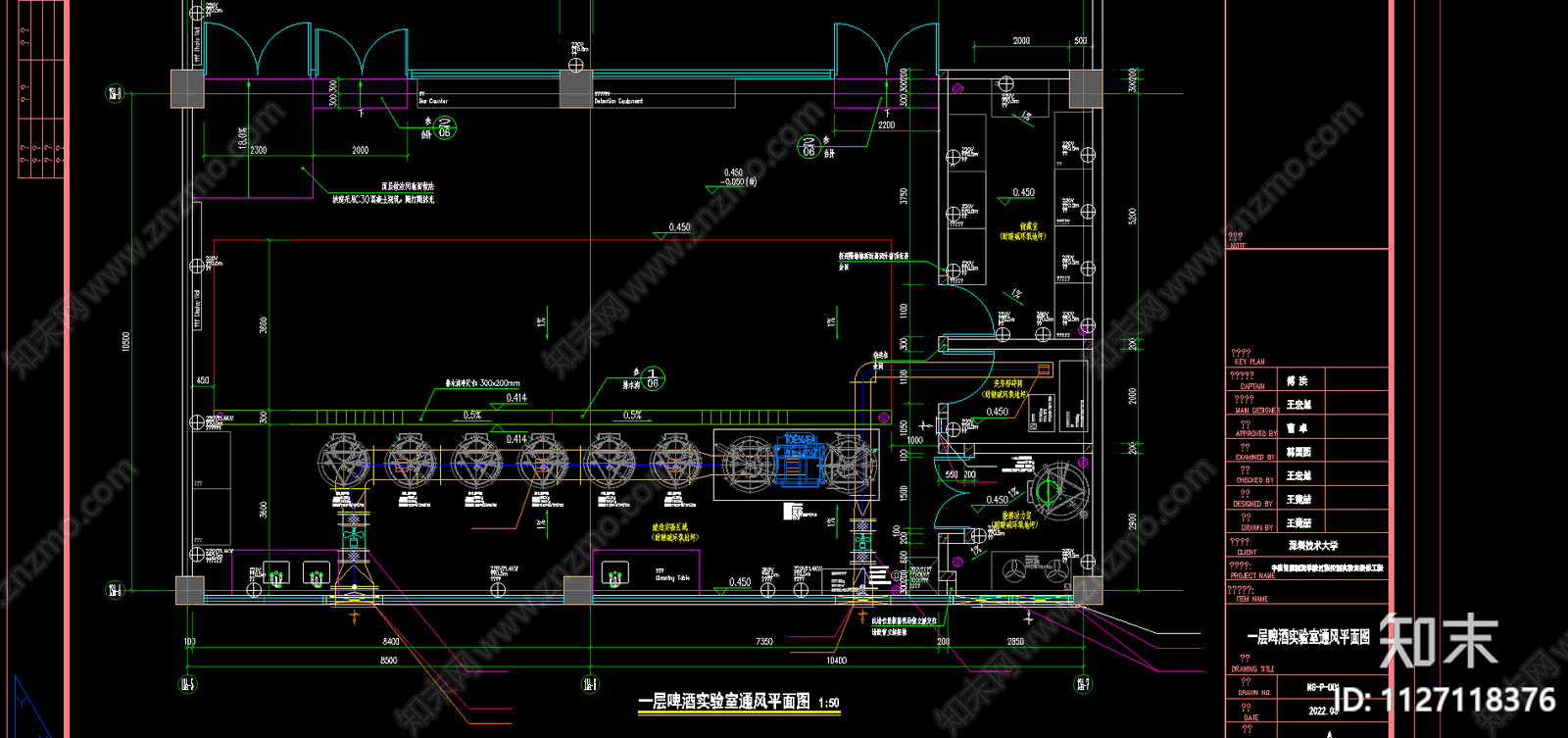1568x738 pixels.
Task: Click the 7350 dimension text
Action: point(763,642)
